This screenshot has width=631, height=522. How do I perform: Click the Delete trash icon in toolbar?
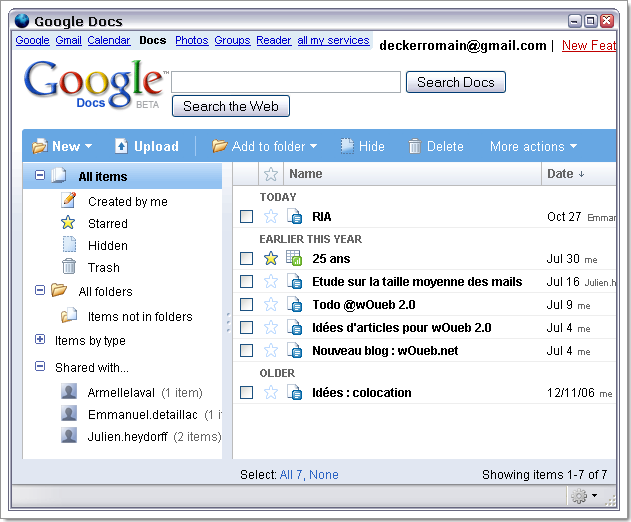point(414,146)
